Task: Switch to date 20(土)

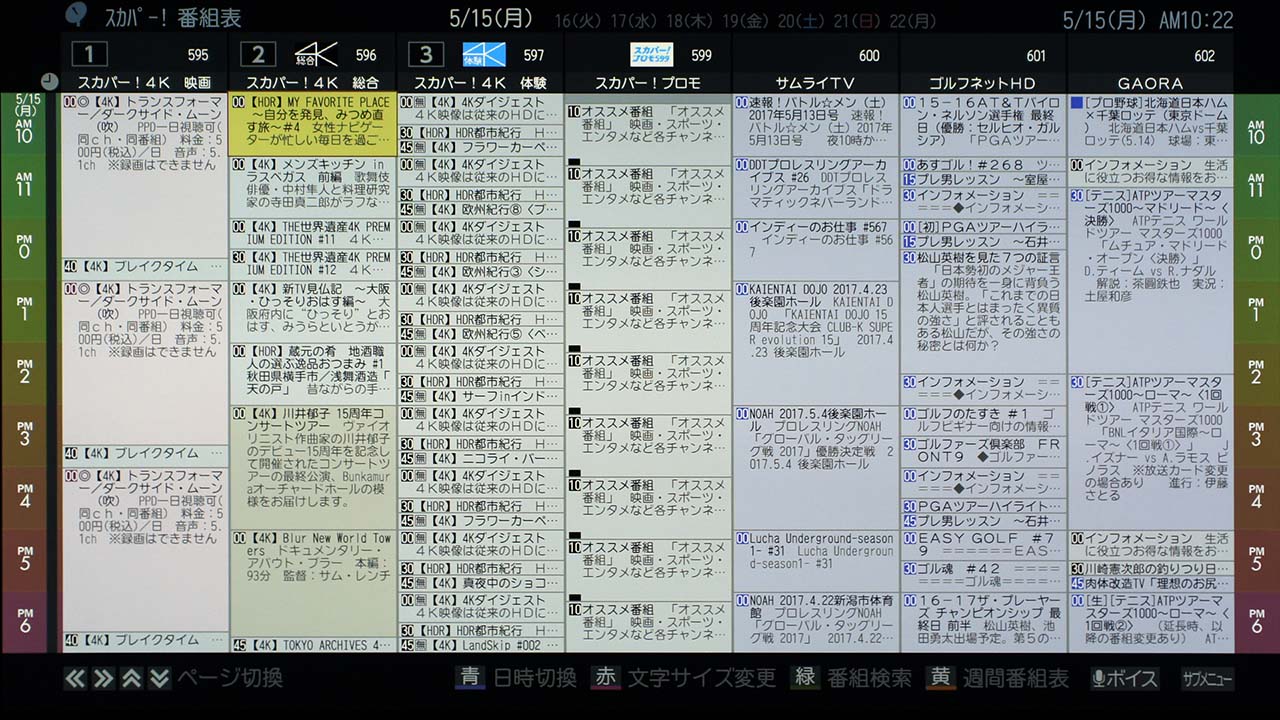Action: click(801, 20)
